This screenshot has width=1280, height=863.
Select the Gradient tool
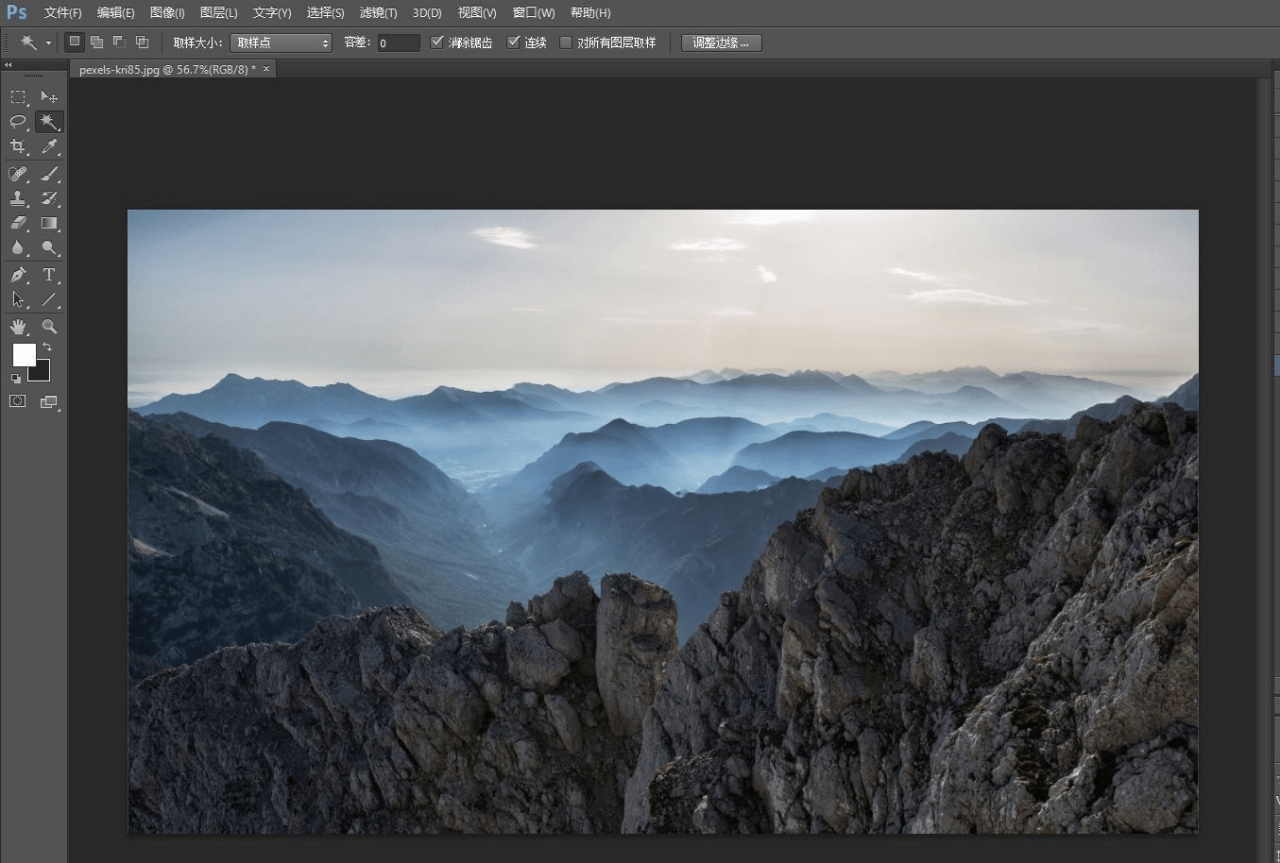[x=49, y=223]
